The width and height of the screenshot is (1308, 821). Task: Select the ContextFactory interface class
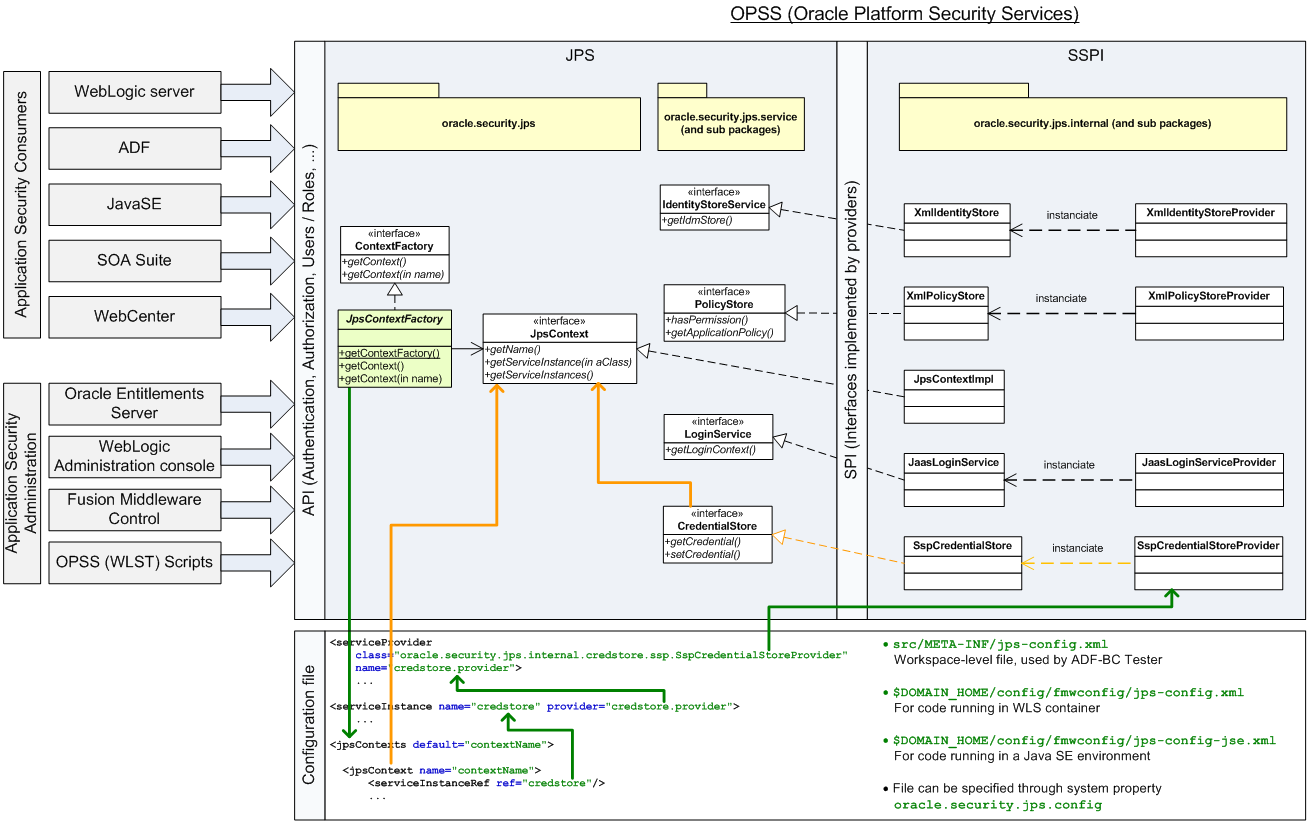(x=394, y=254)
